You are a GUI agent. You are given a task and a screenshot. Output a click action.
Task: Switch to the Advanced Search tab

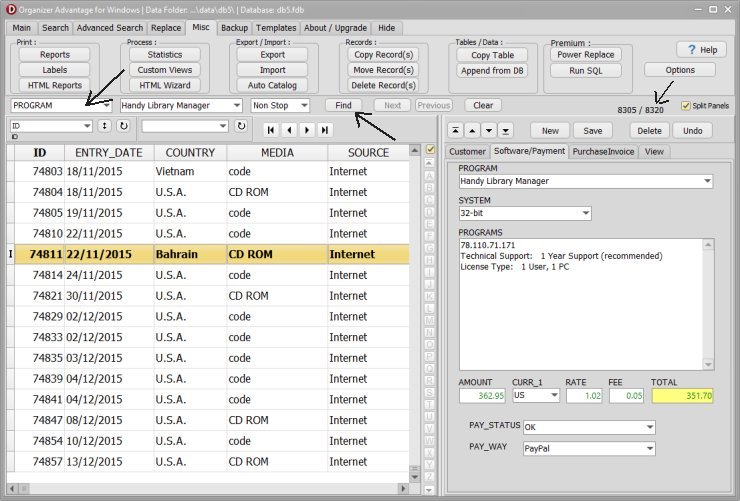point(109,28)
